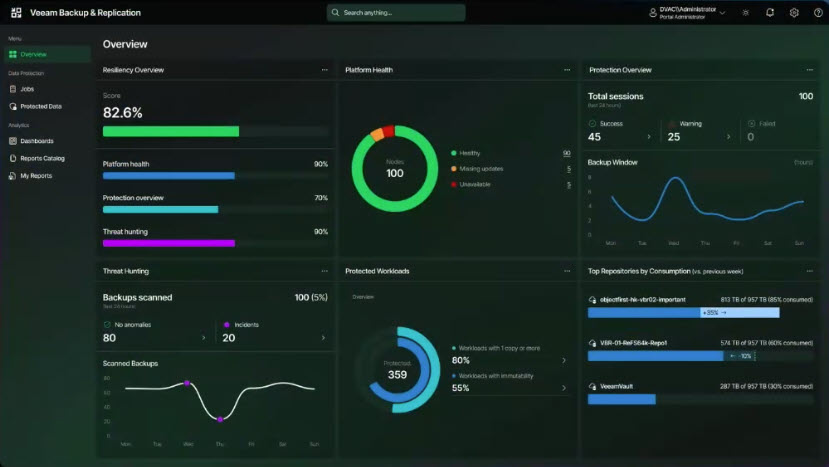Click the -10% consumption change indicator

(x=740, y=356)
